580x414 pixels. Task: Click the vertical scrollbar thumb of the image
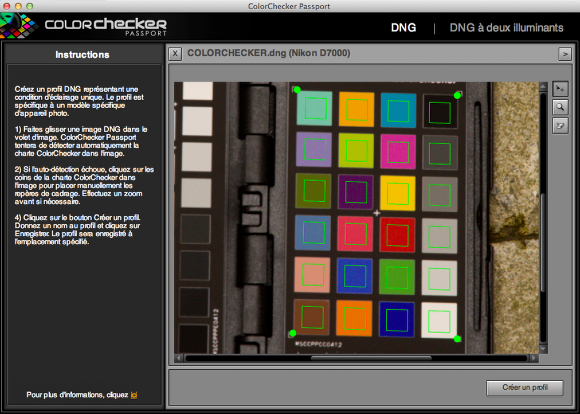coord(543,243)
